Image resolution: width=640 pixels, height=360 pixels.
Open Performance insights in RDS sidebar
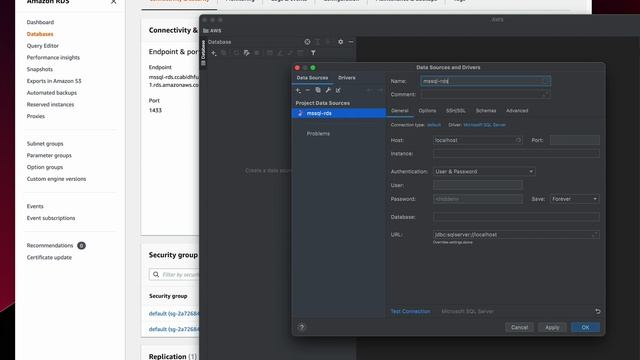coord(53,58)
